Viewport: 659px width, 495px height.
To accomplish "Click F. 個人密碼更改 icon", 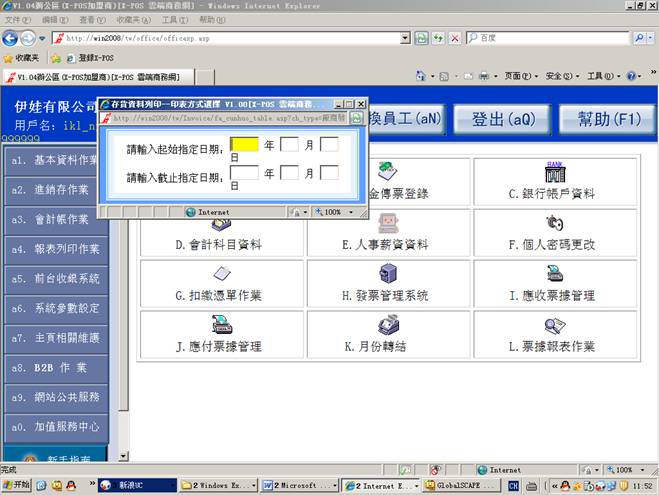I will click(554, 222).
